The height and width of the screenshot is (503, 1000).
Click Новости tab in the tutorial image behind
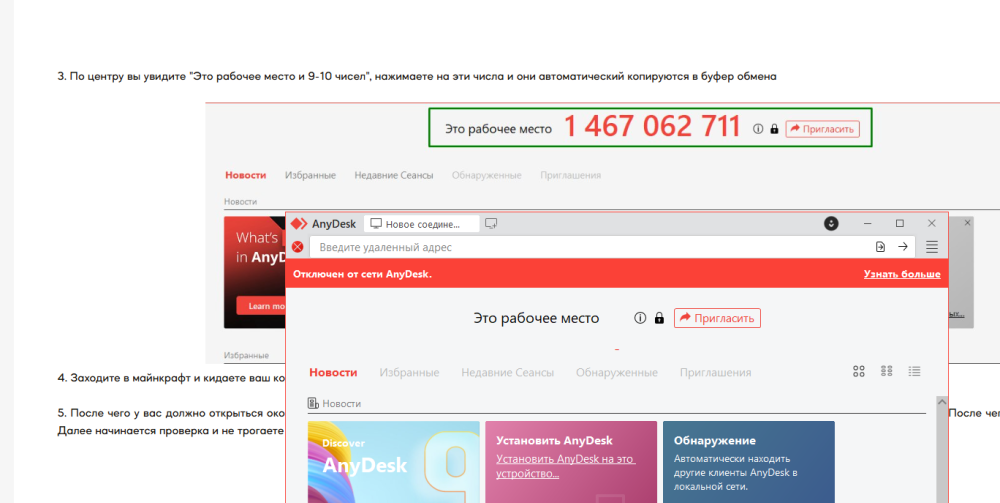(x=246, y=175)
